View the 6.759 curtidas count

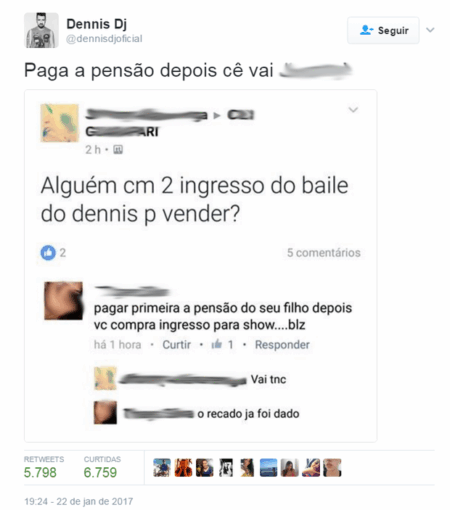(100, 472)
